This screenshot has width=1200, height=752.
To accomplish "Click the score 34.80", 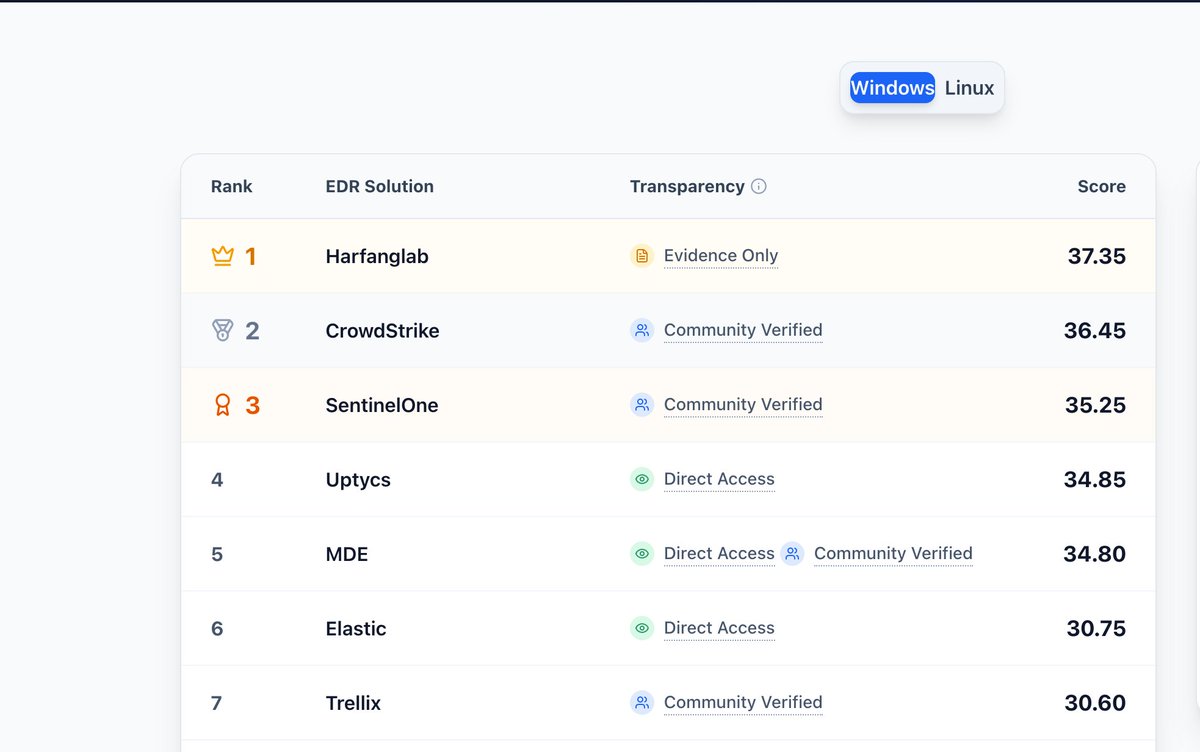I will click(1095, 553).
